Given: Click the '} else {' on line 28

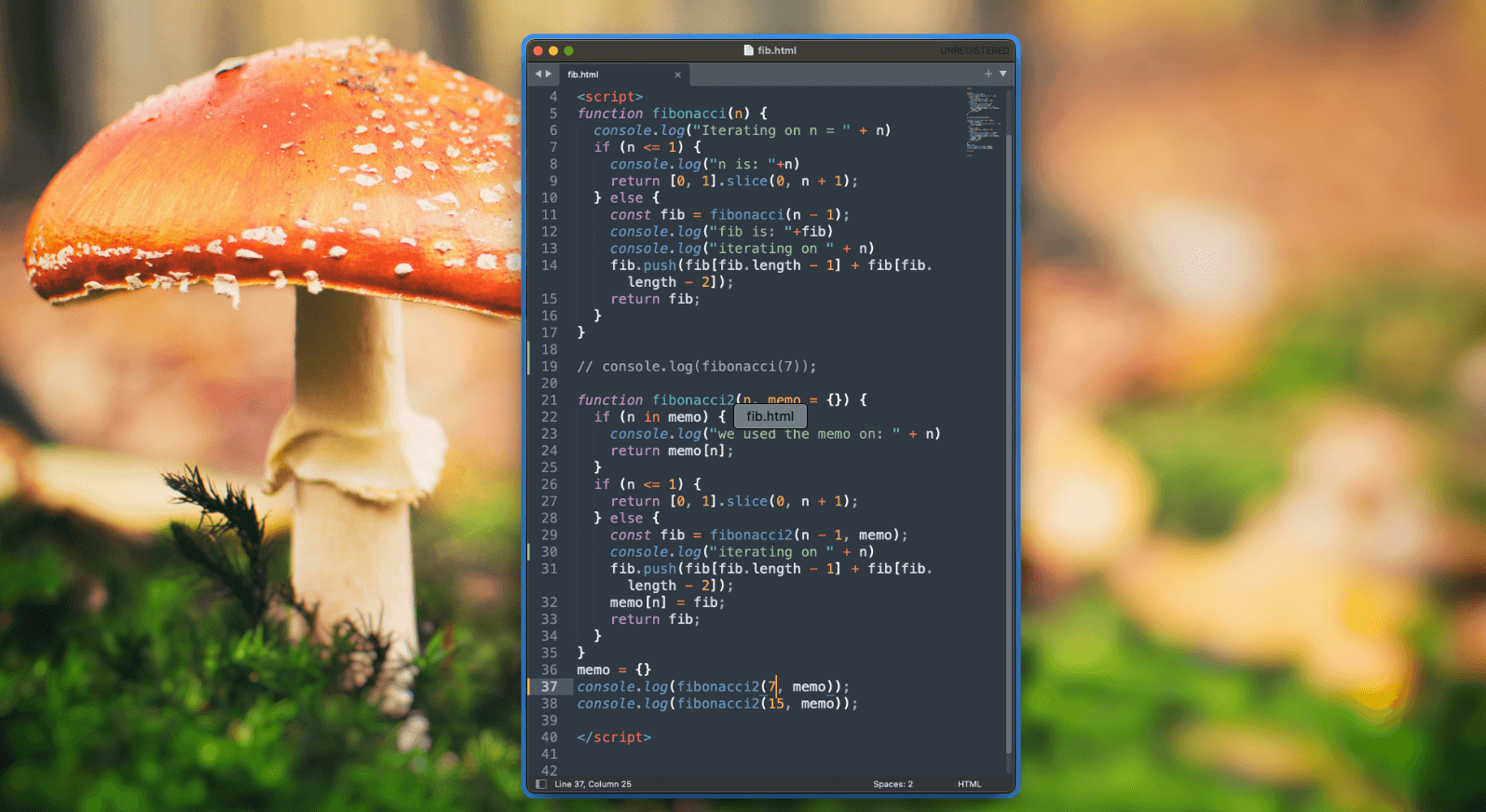Looking at the screenshot, I should pos(626,518).
